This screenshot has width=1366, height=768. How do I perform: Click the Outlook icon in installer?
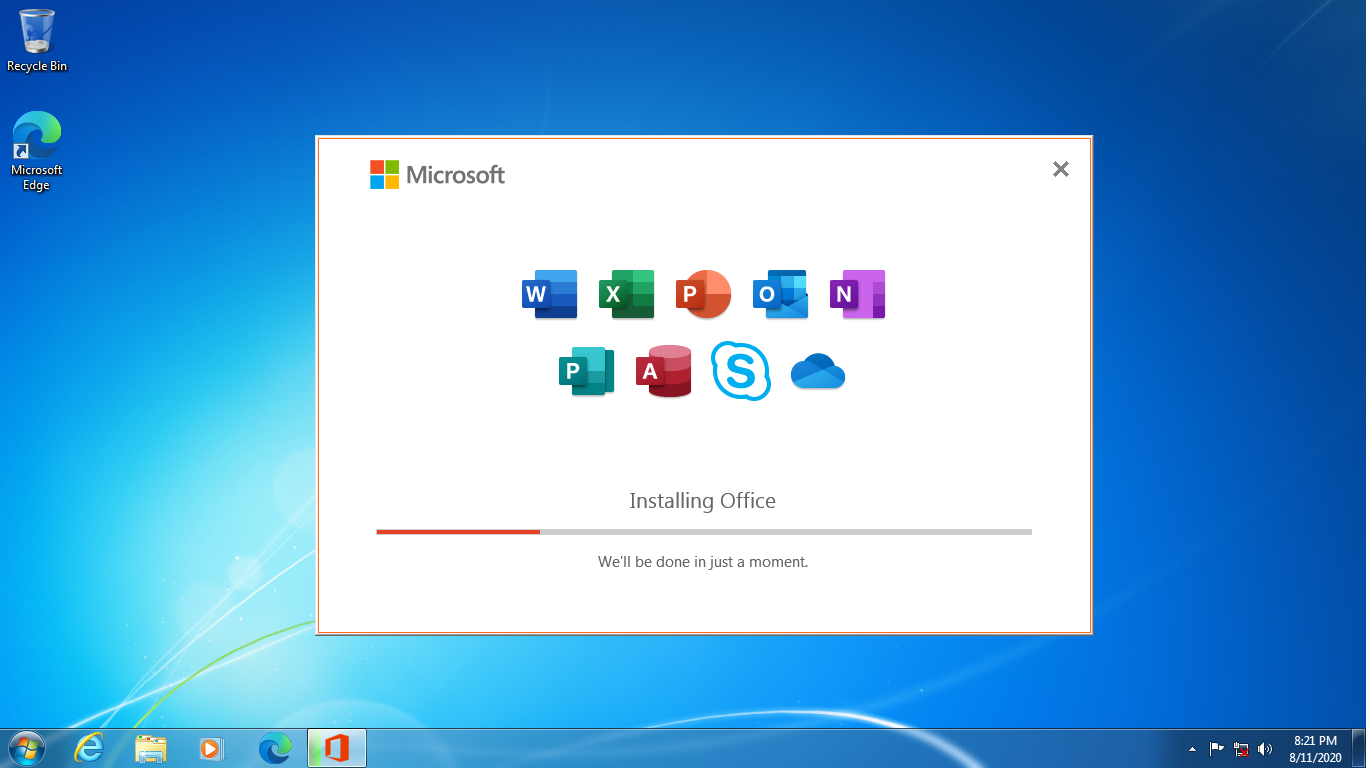tap(780, 294)
